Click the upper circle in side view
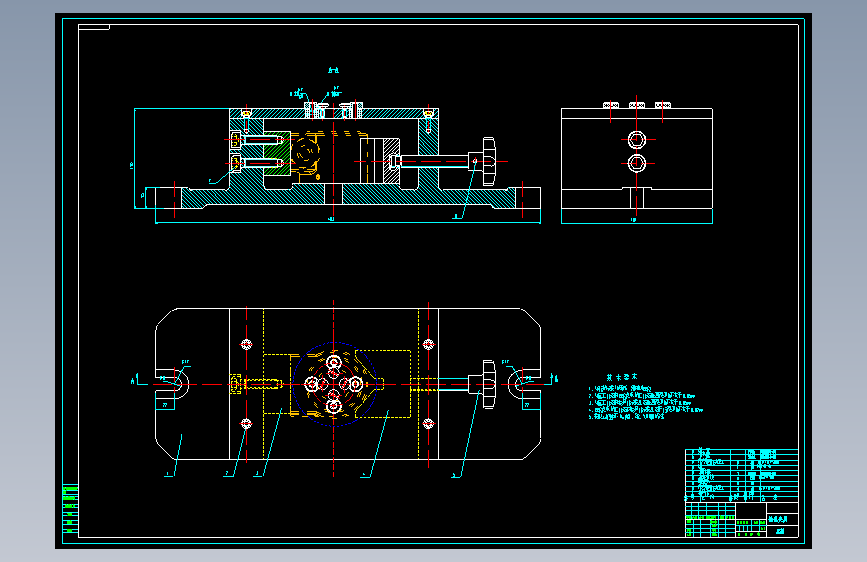867x562 pixels. coord(636,139)
